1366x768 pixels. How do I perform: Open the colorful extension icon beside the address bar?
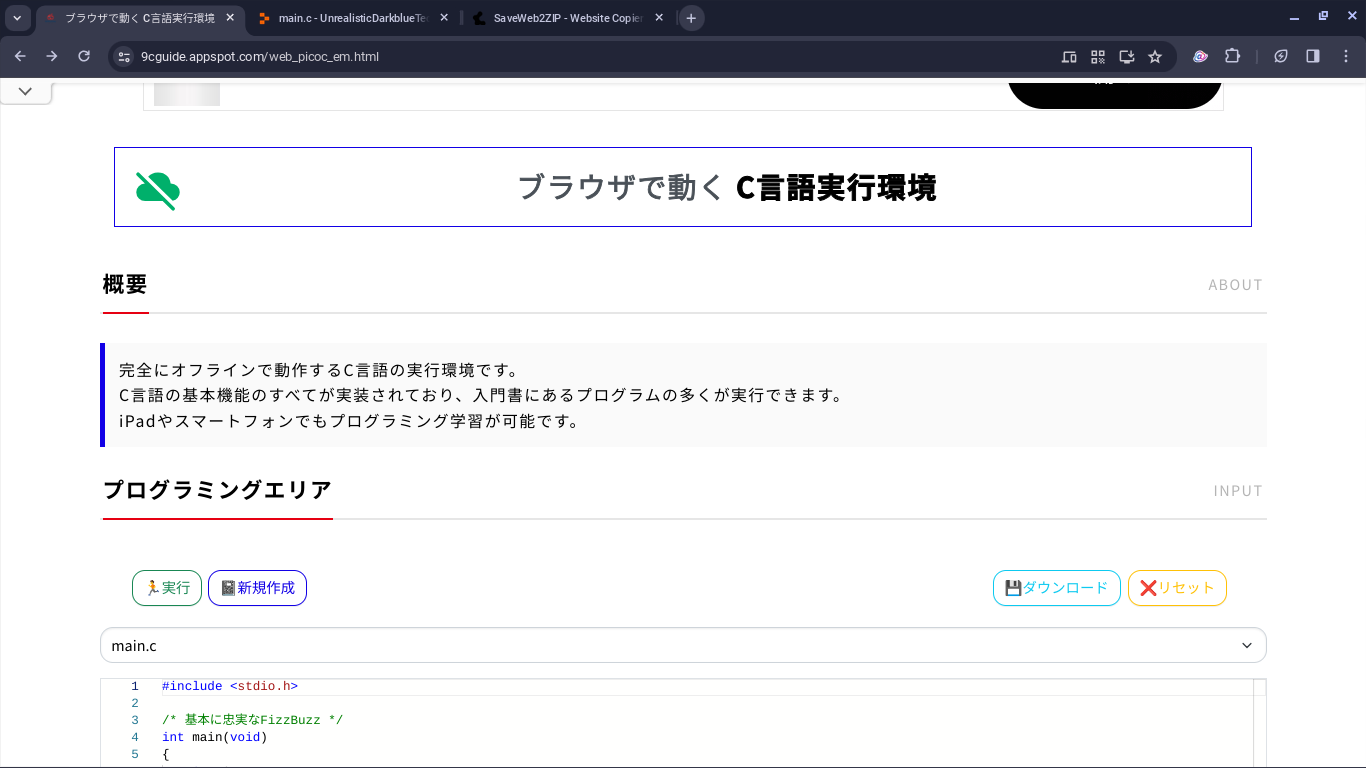[x=1200, y=57]
